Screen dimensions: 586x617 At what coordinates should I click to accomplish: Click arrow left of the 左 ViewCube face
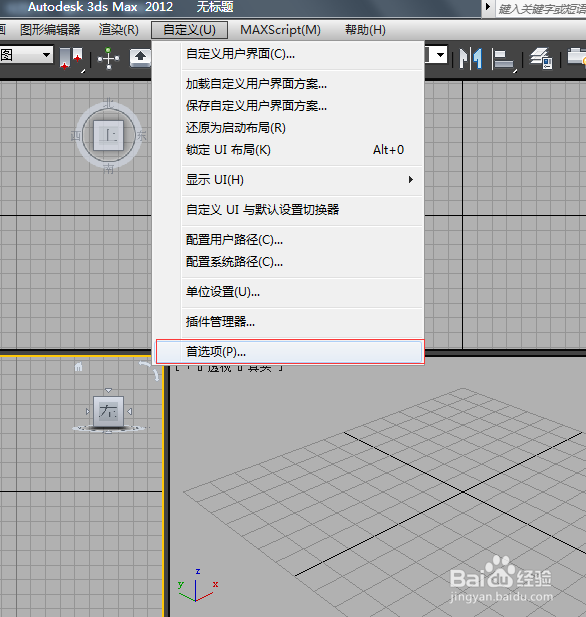(87, 412)
